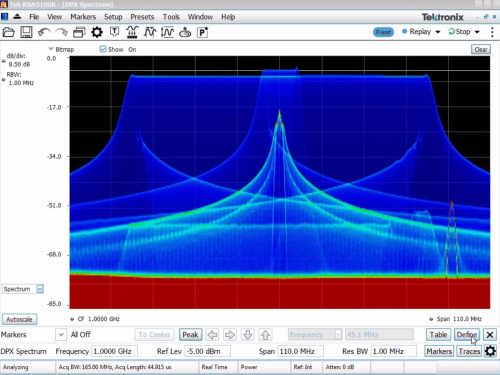Expand the Bitmap trace dropdown
500x375 pixels.
click(51, 49)
